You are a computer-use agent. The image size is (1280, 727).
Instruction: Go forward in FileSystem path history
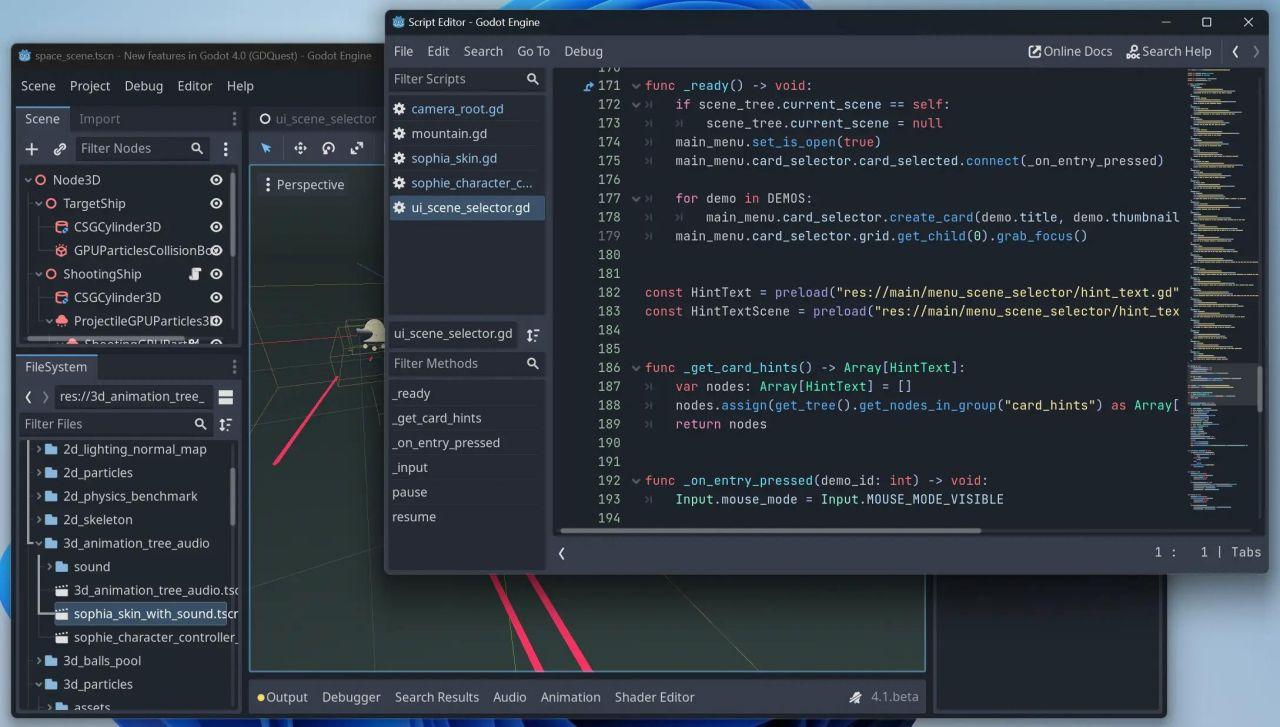click(45, 397)
